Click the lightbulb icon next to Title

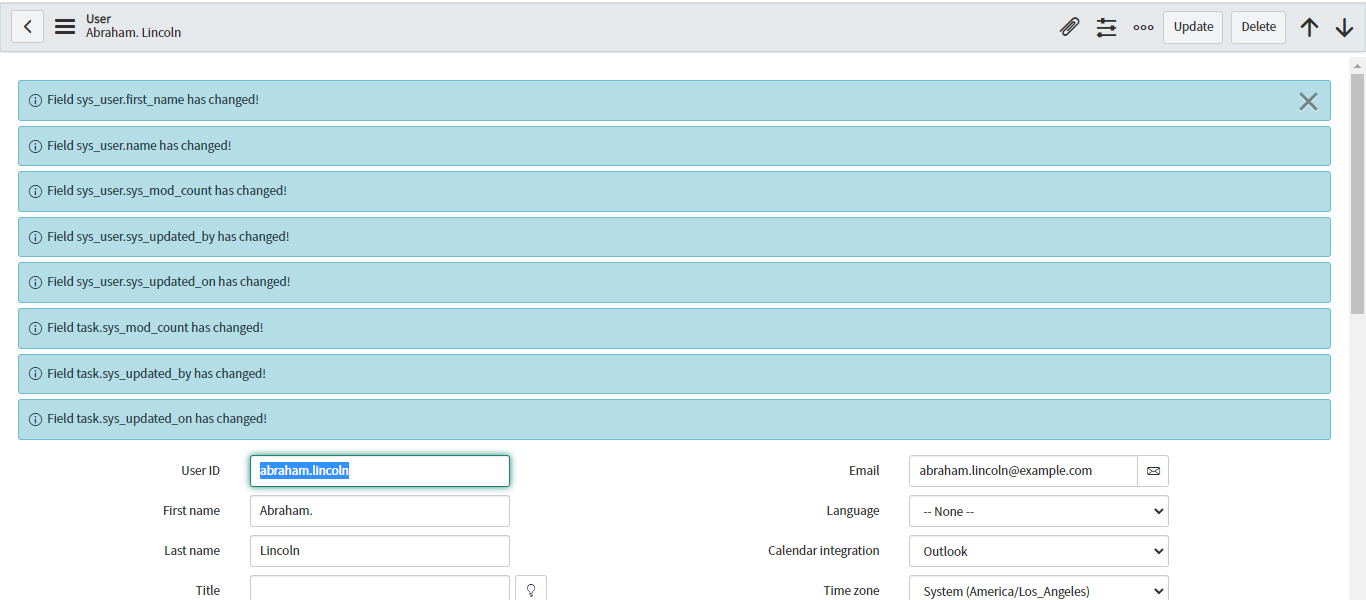pyautogui.click(x=531, y=588)
